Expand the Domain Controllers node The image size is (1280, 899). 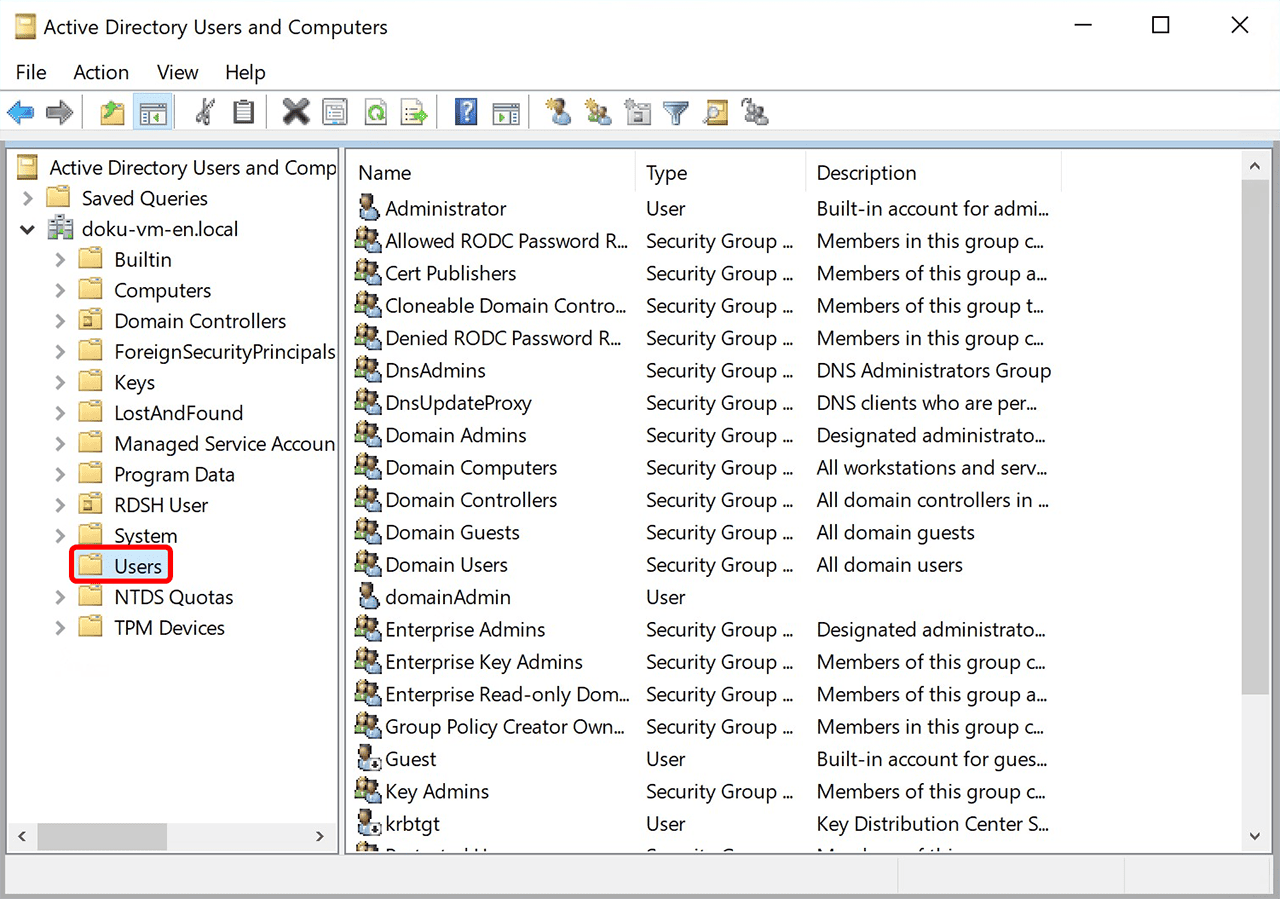pos(60,322)
